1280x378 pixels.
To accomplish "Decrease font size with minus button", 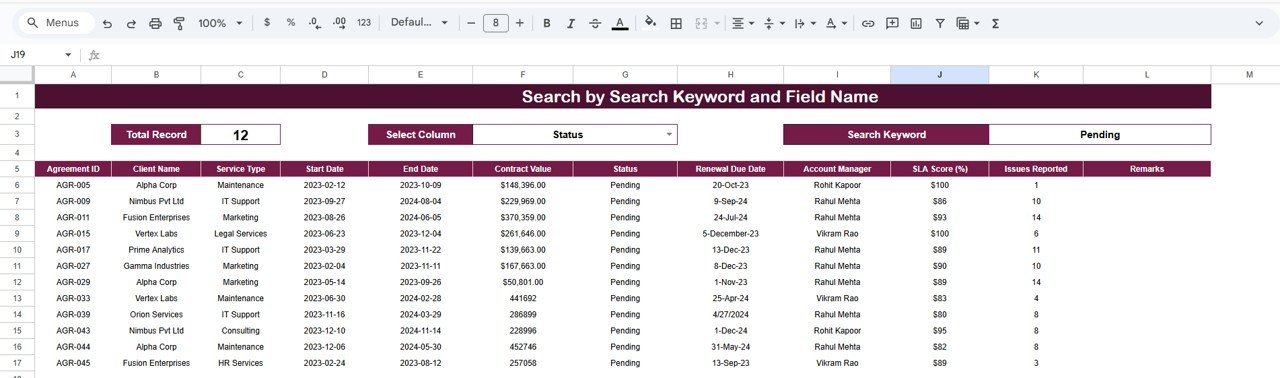I will coord(470,23).
